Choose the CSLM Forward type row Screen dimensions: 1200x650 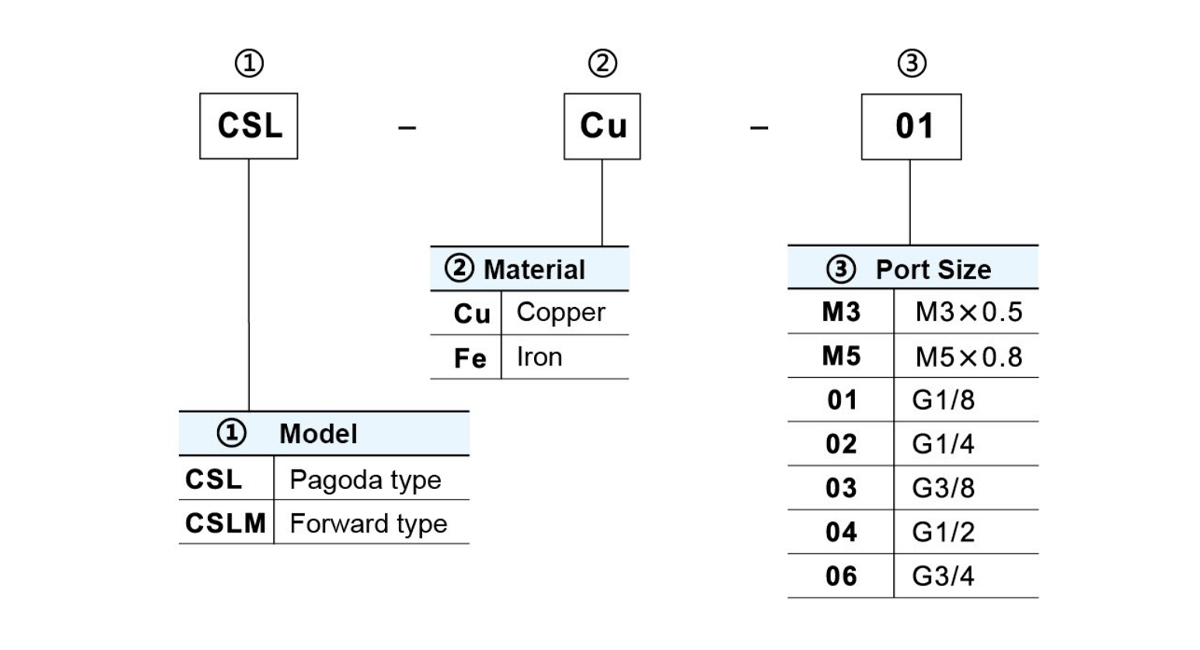coord(324,523)
